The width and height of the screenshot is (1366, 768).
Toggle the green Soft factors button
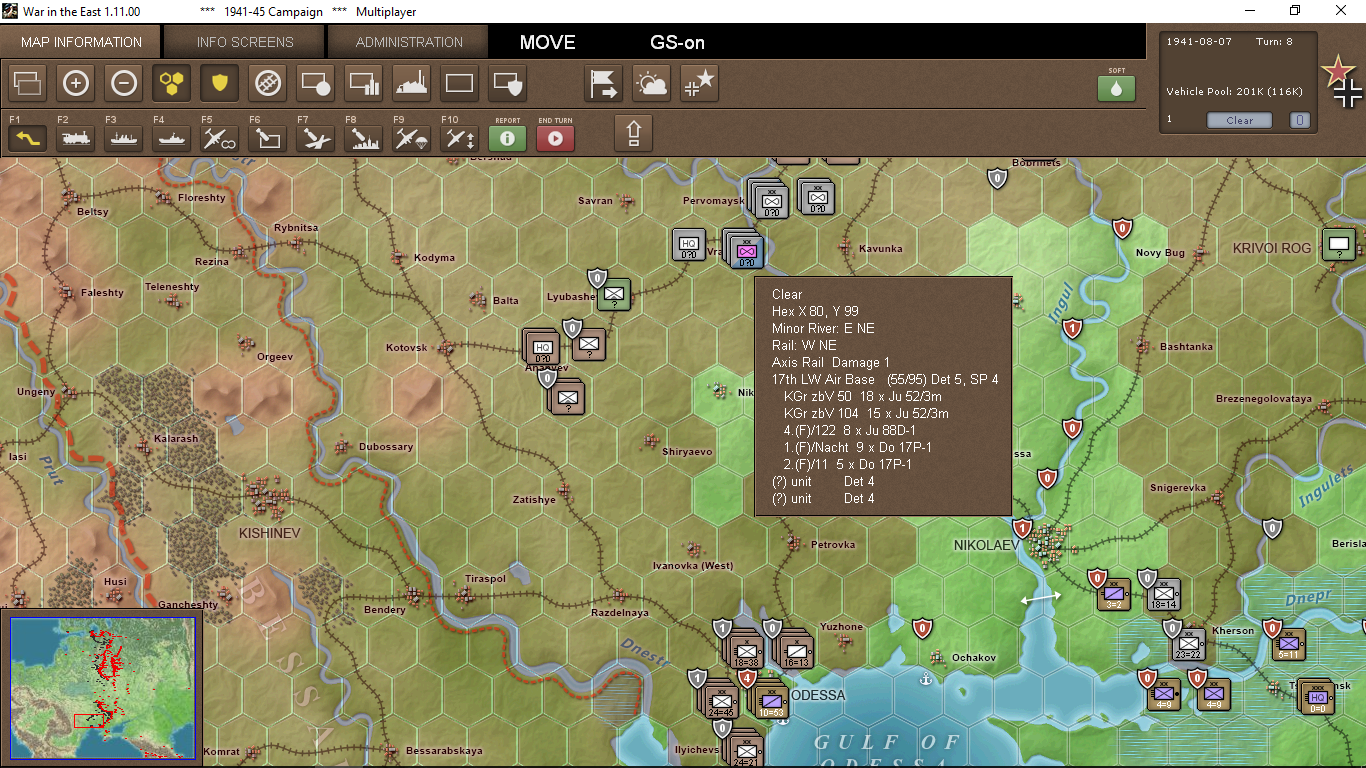(1117, 88)
